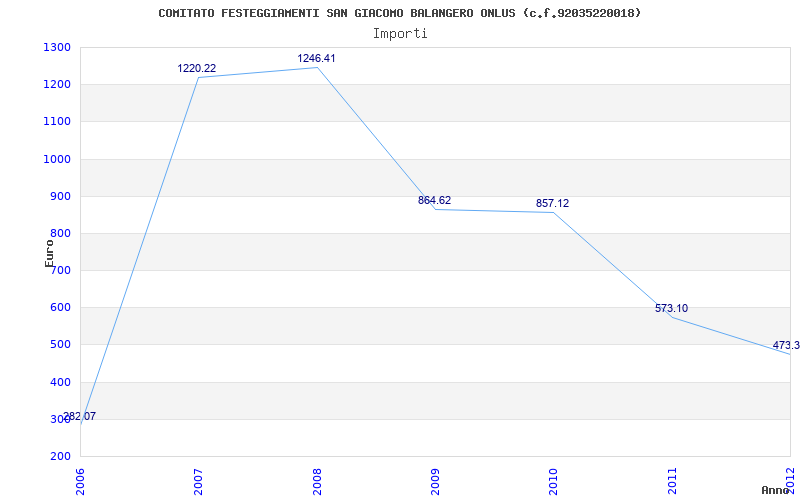This screenshot has height=500, width=800.
Task: Click the 473.3 data label
Action: (x=786, y=345)
